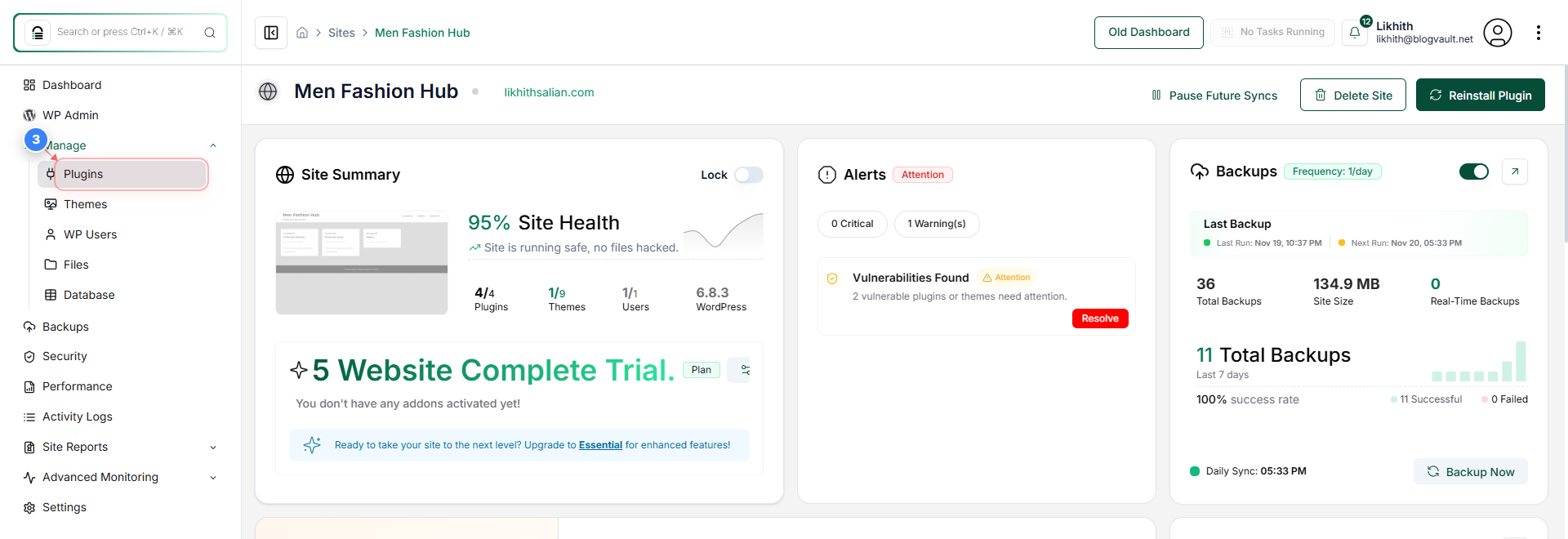Viewport: 1568px width, 539px height.
Task: Click the page vertical scrollbar
Action: point(1564,155)
